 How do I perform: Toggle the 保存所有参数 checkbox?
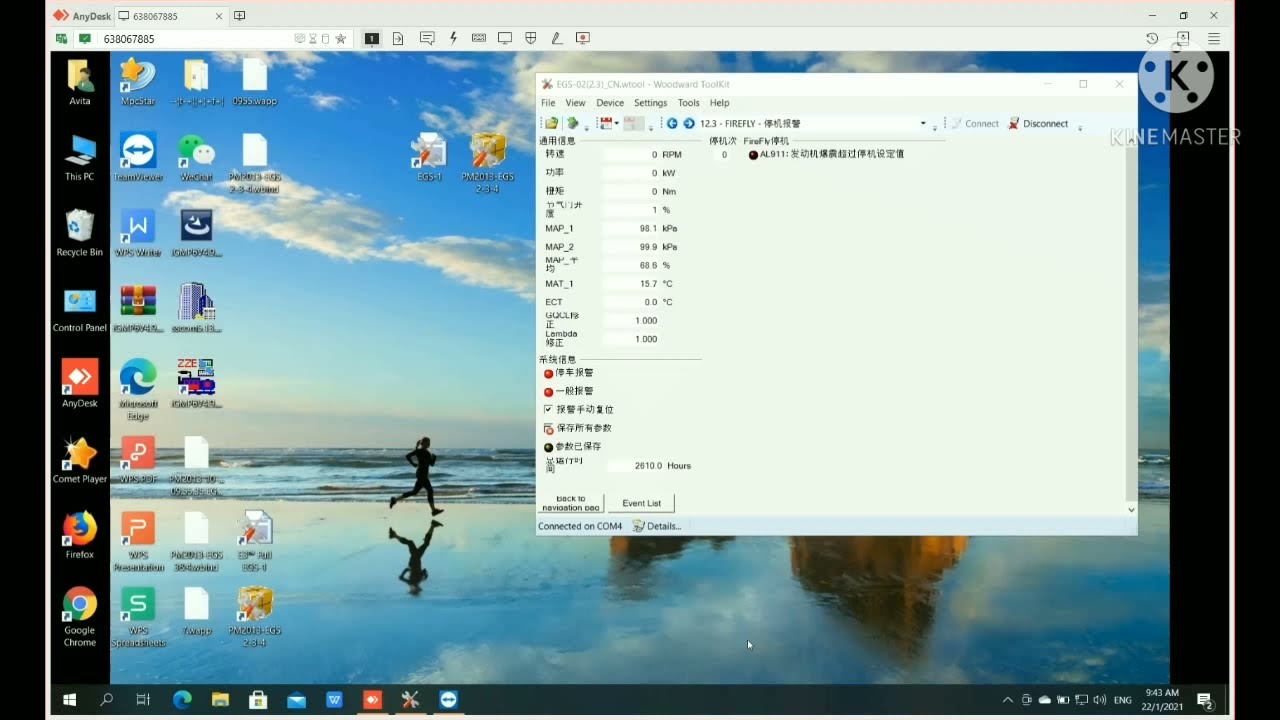click(x=548, y=428)
